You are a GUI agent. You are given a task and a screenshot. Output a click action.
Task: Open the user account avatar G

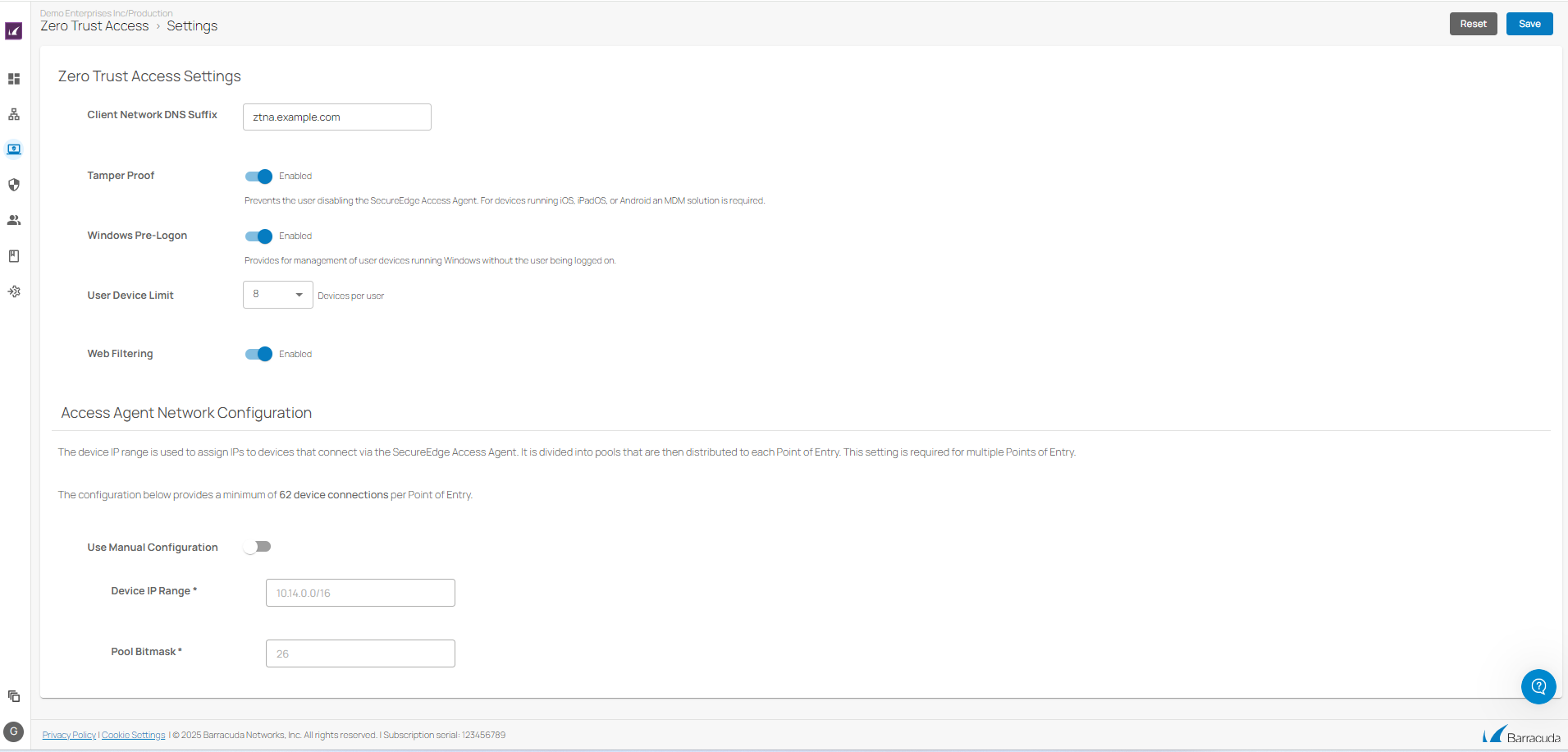pos(14,731)
